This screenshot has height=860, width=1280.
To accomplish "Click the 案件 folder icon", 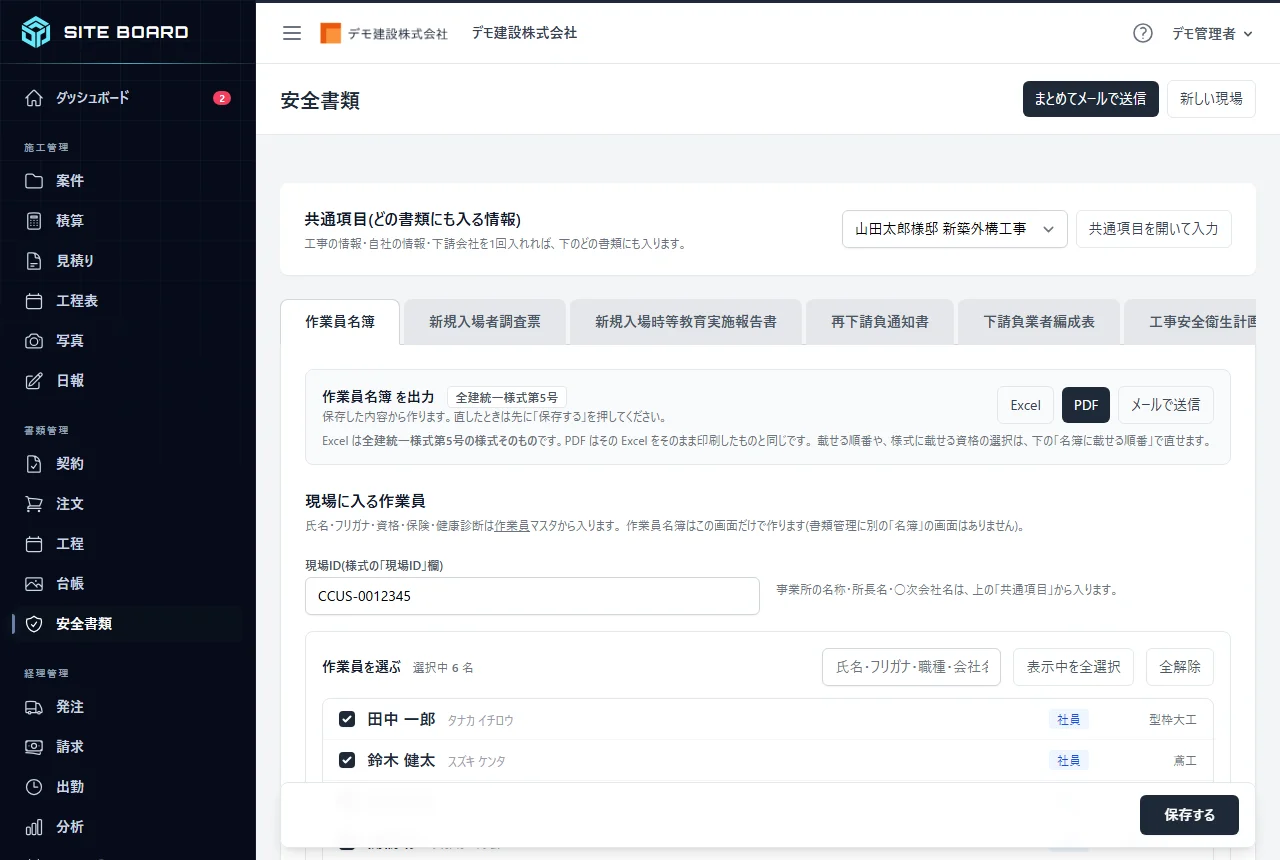I will [34, 181].
